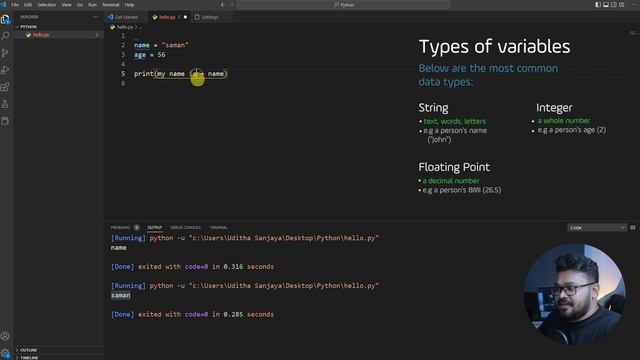Image resolution: width=640 pixels, height=360 pixels.
Task: Open the Run and Debug view
Action: click(5, 70)
